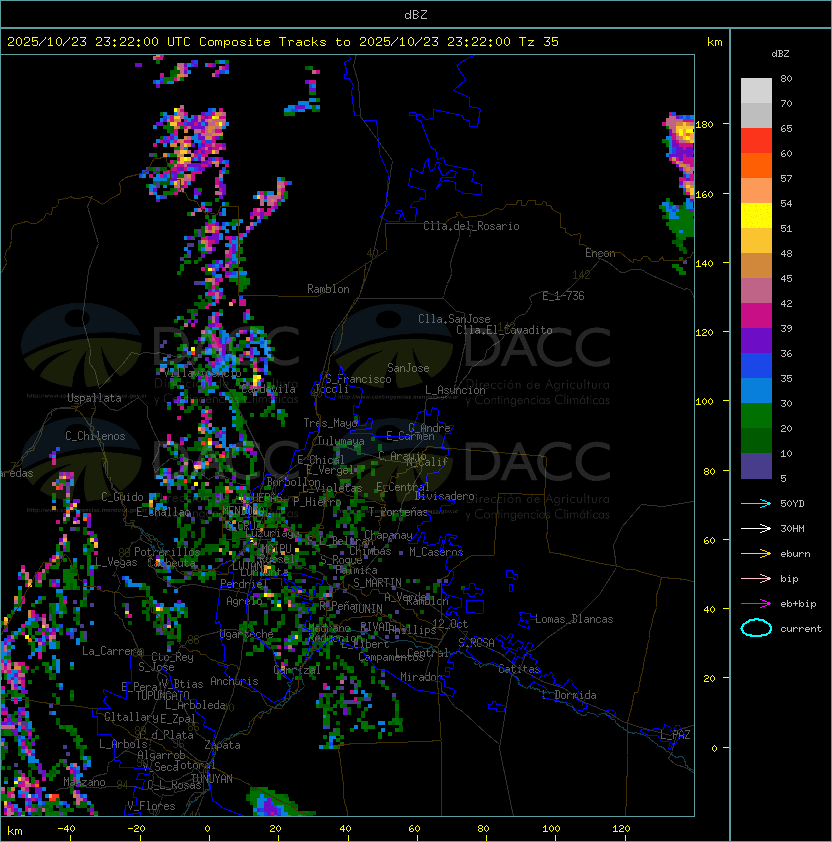Click the 'eburn' legend label

click(795, 554)
